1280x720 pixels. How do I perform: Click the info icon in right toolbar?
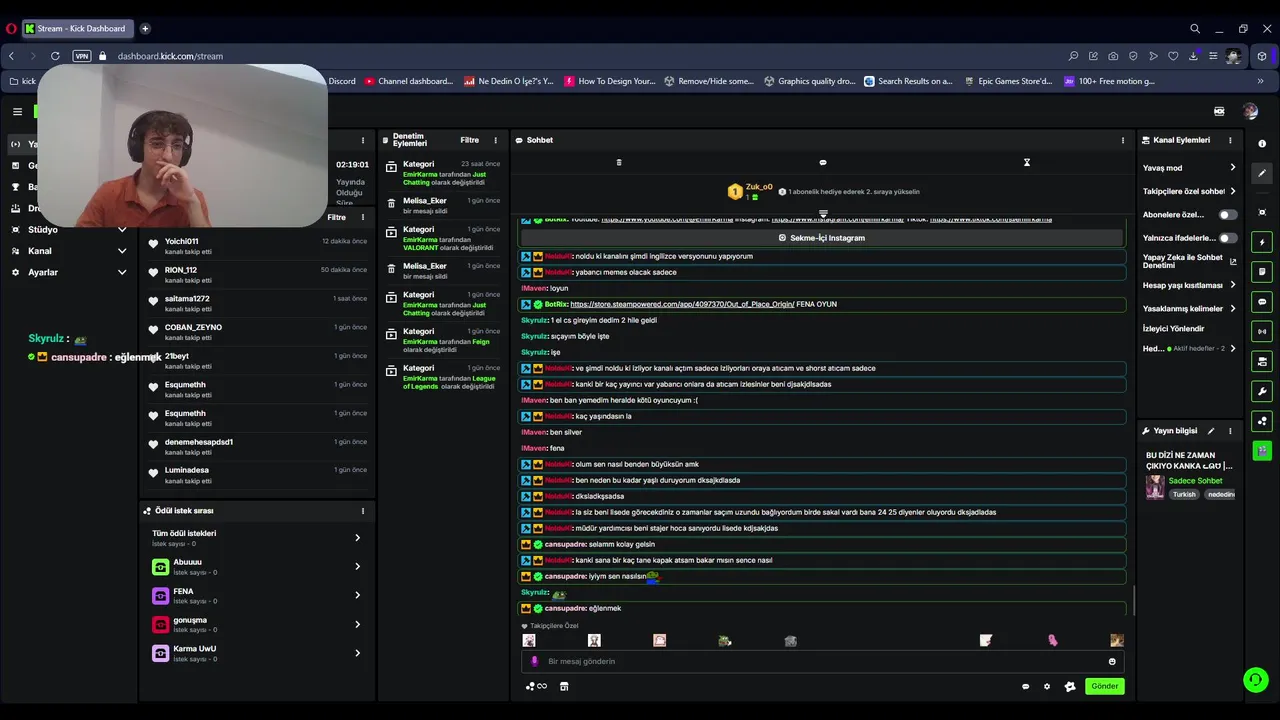tap(1262, 144)
